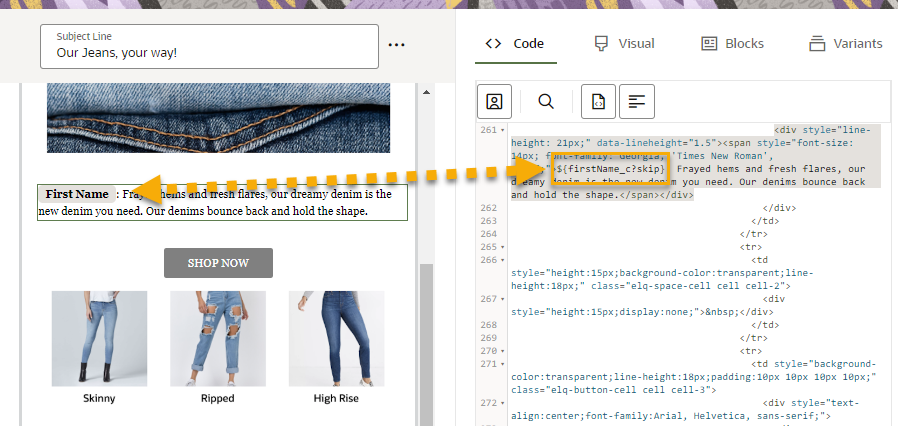Click the preview pane vertical scrollbar thumb
The height and width of the screenshot is (426, 898).
tap(426, 345)
